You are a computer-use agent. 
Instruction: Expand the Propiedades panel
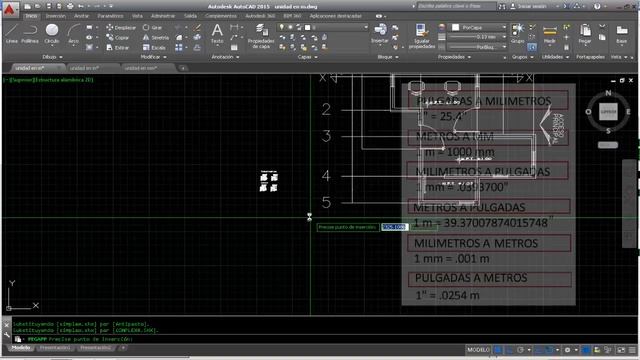pyautogui.click(x=454, y=57)
